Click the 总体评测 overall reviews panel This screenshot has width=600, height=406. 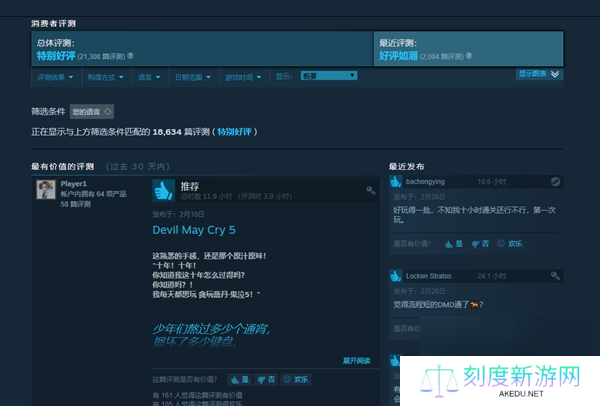pos(202,49)
